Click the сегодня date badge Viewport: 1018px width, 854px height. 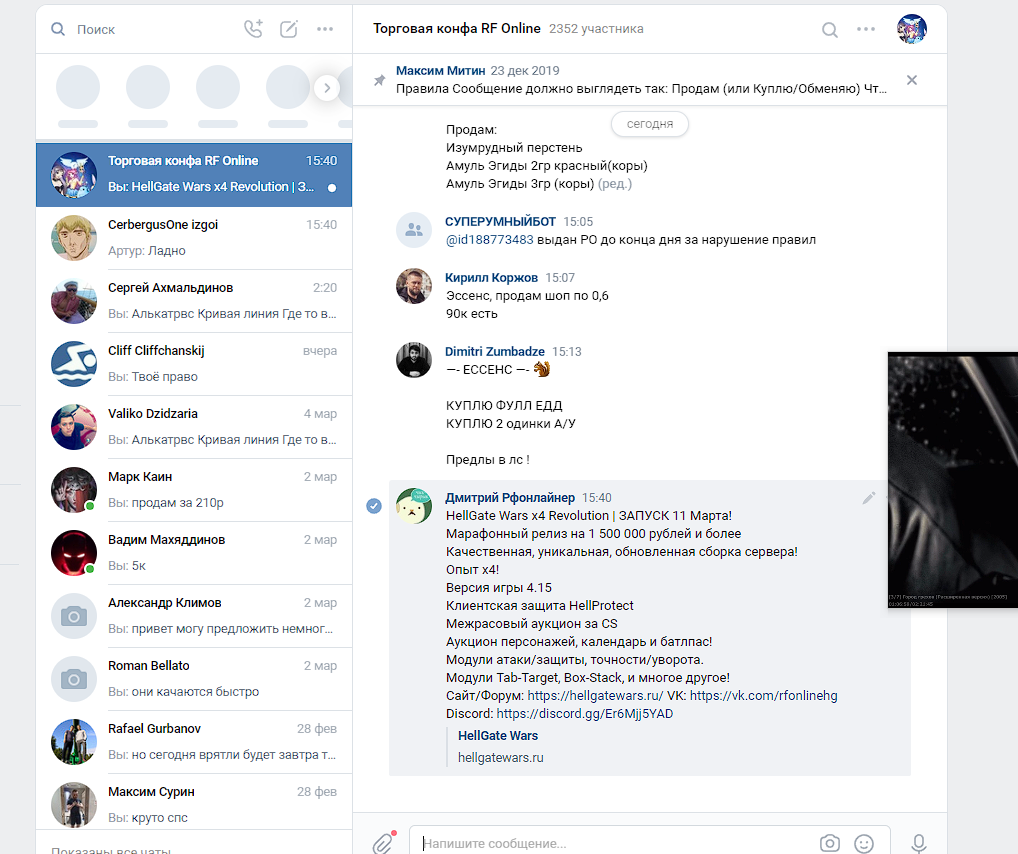click(x=650, y=124)
